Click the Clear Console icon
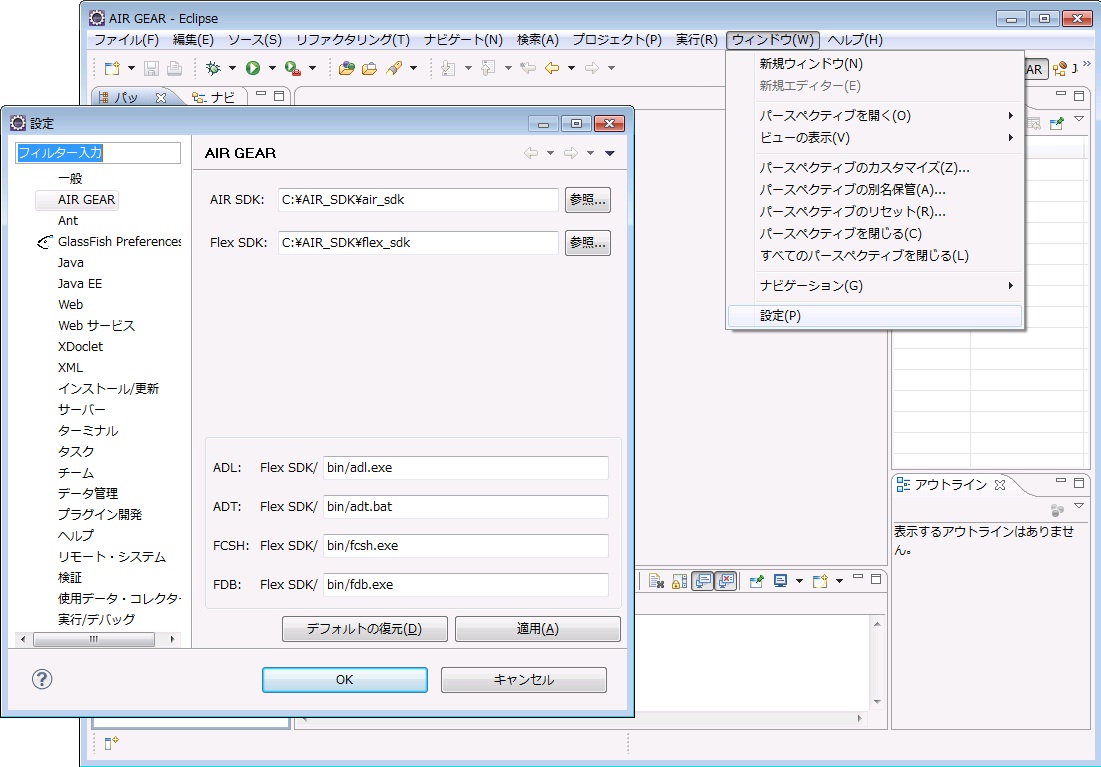1101x767 pixels. [657, 581]
